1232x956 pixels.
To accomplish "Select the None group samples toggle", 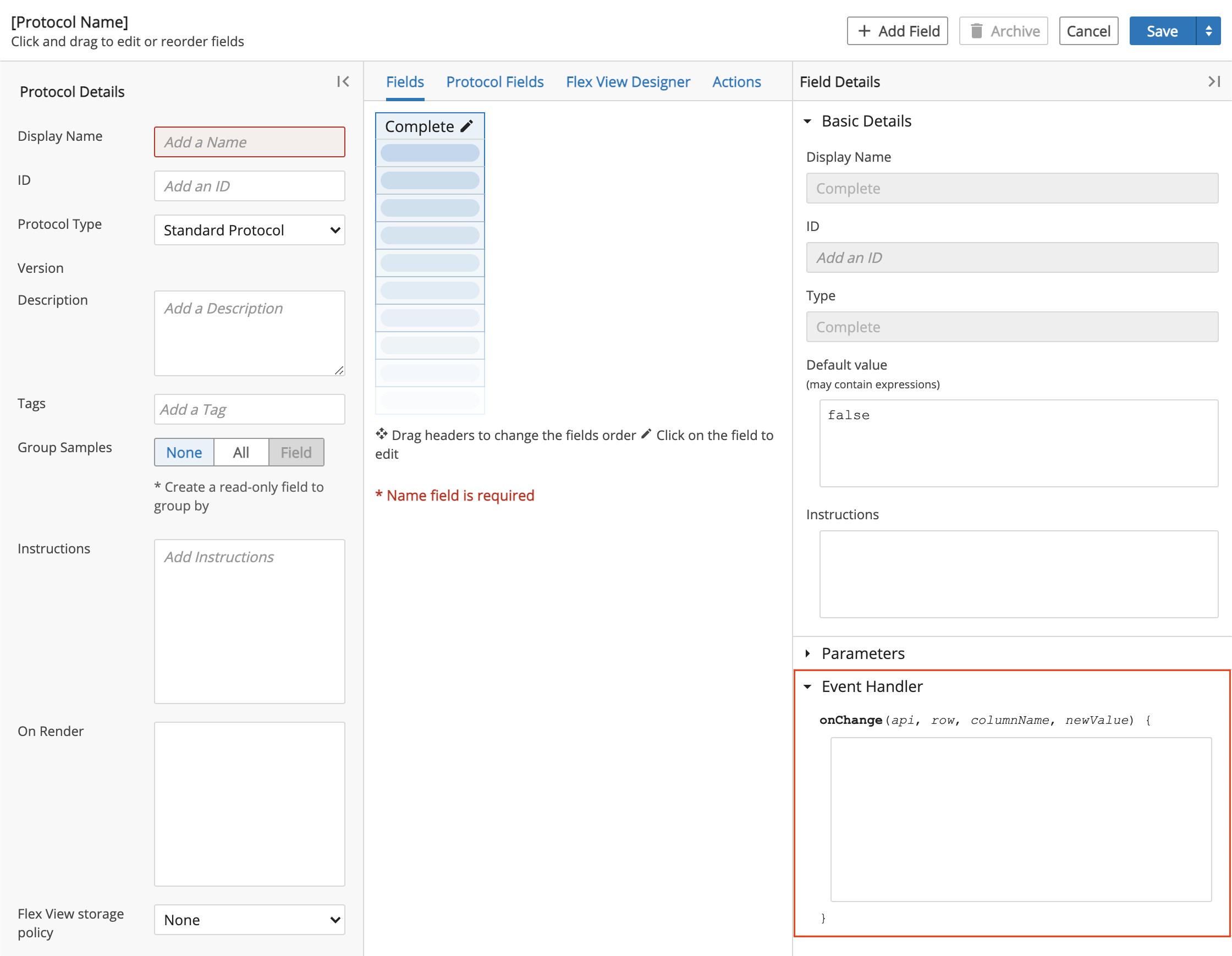I will pos(183,451).
